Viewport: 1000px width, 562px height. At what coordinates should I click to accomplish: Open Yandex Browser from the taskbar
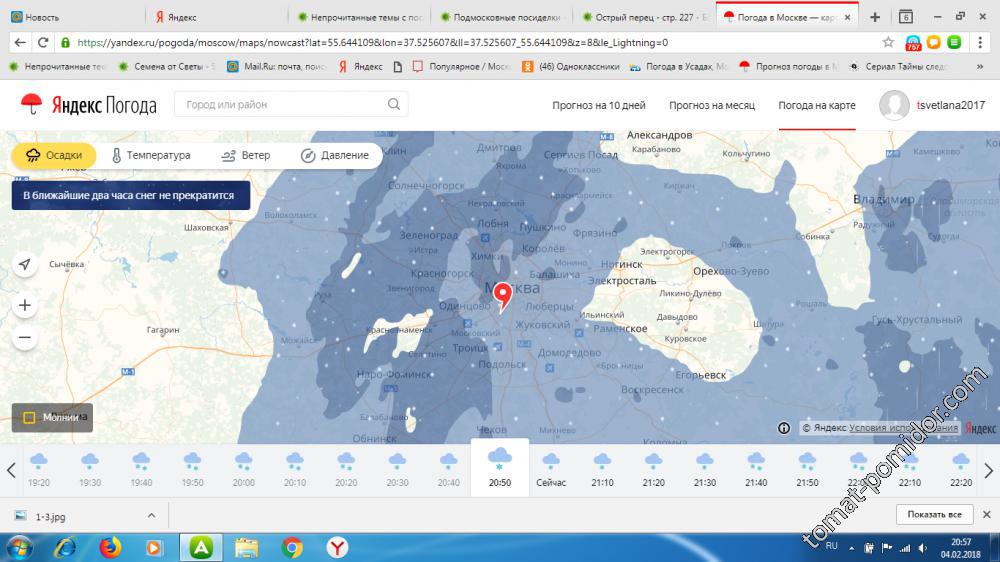(x=337, y=547)
